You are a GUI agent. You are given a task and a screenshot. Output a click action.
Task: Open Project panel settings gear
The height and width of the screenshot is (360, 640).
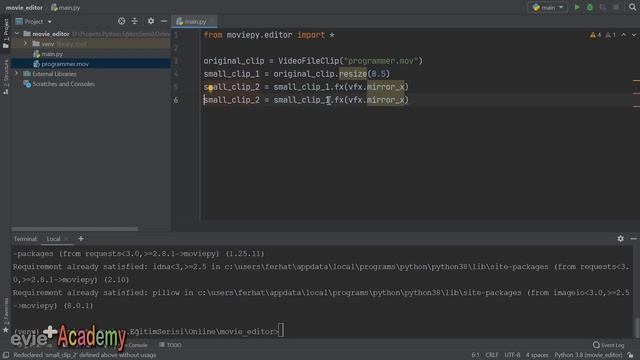click(x=151, y=21)
